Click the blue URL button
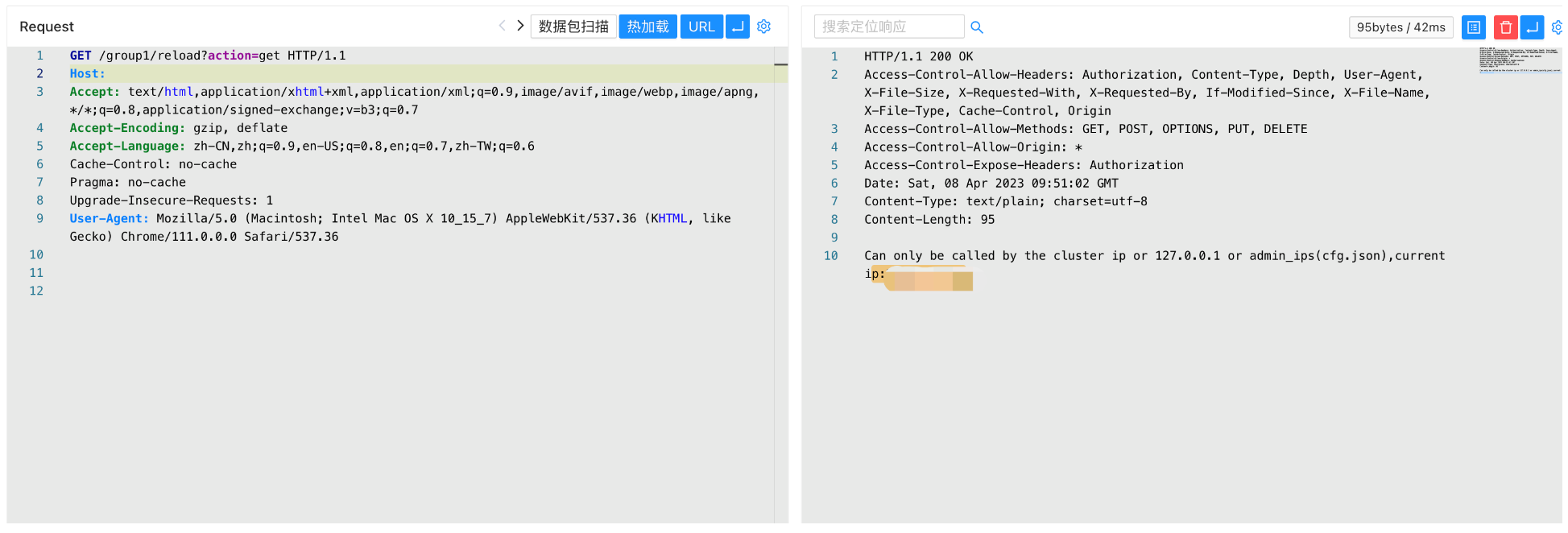The height and width of the screenshot is (533, 1568). point(701,27)
